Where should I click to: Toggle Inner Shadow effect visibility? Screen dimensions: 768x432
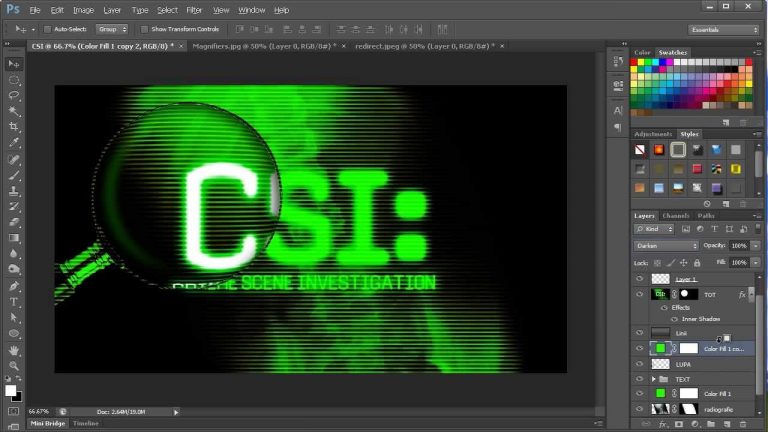click(x=674, y=319)
